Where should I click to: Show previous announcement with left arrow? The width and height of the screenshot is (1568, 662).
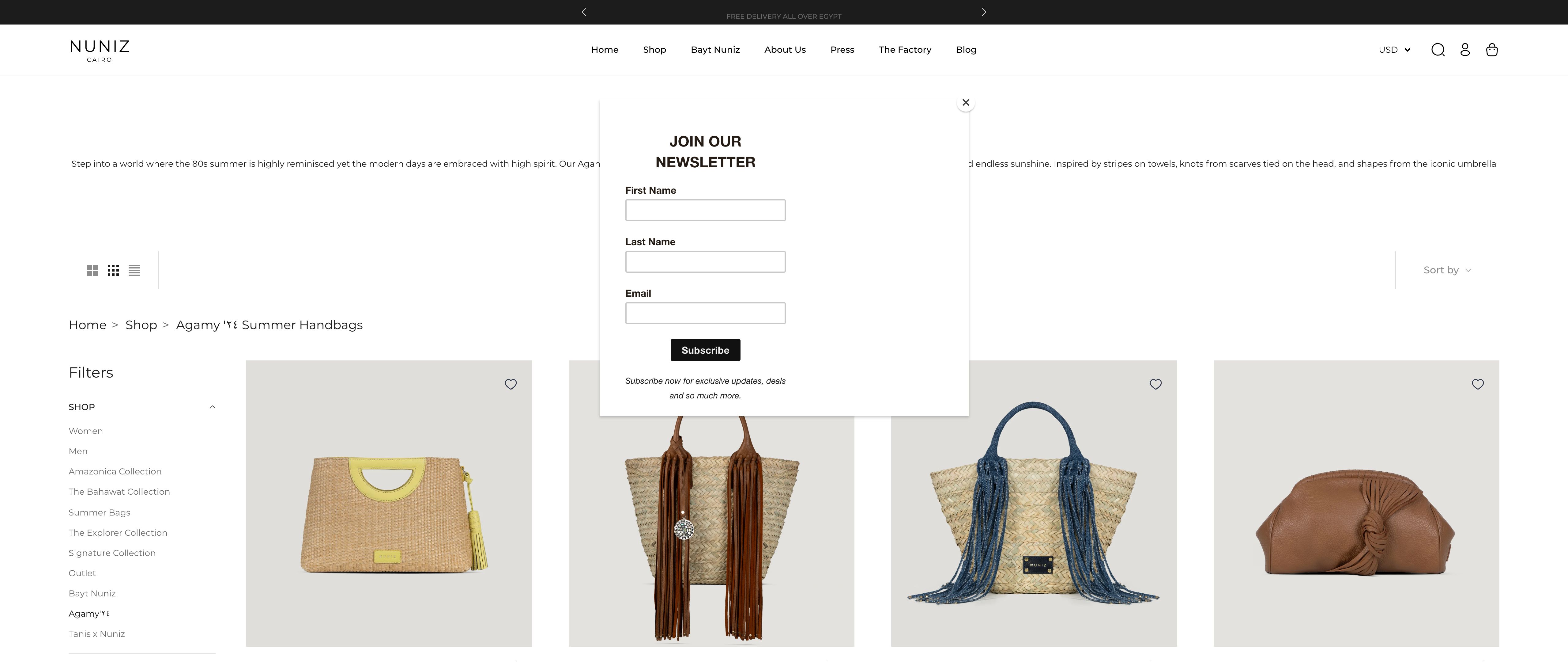[584, 12]
